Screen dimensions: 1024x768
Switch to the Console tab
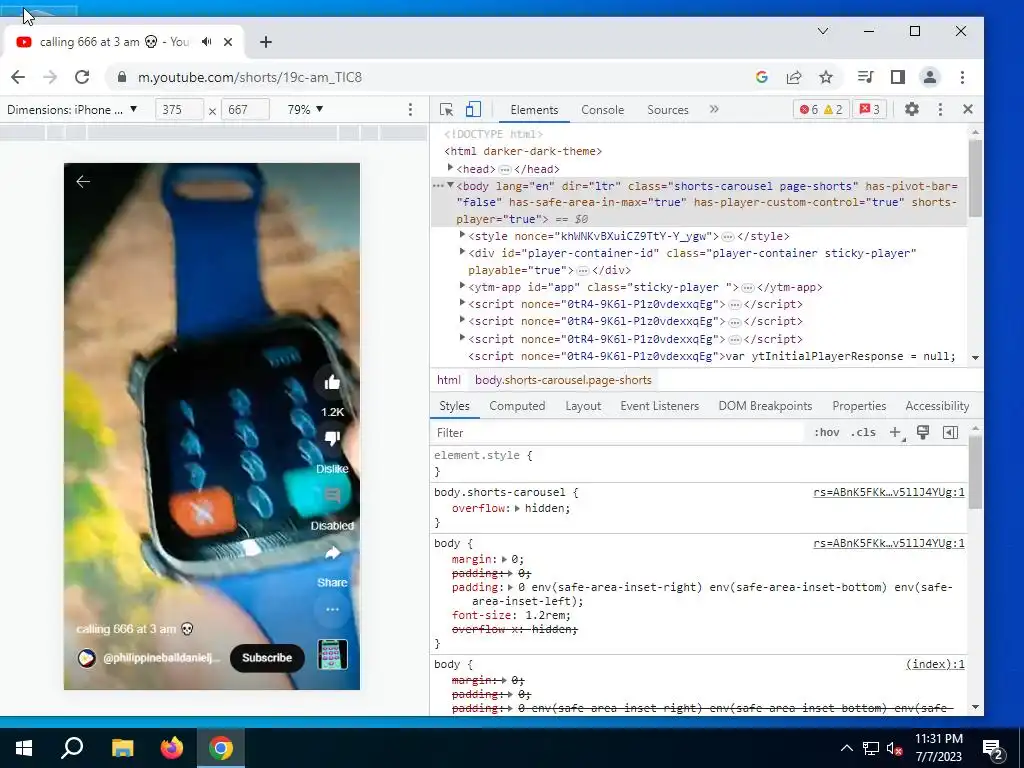point(602,110)
